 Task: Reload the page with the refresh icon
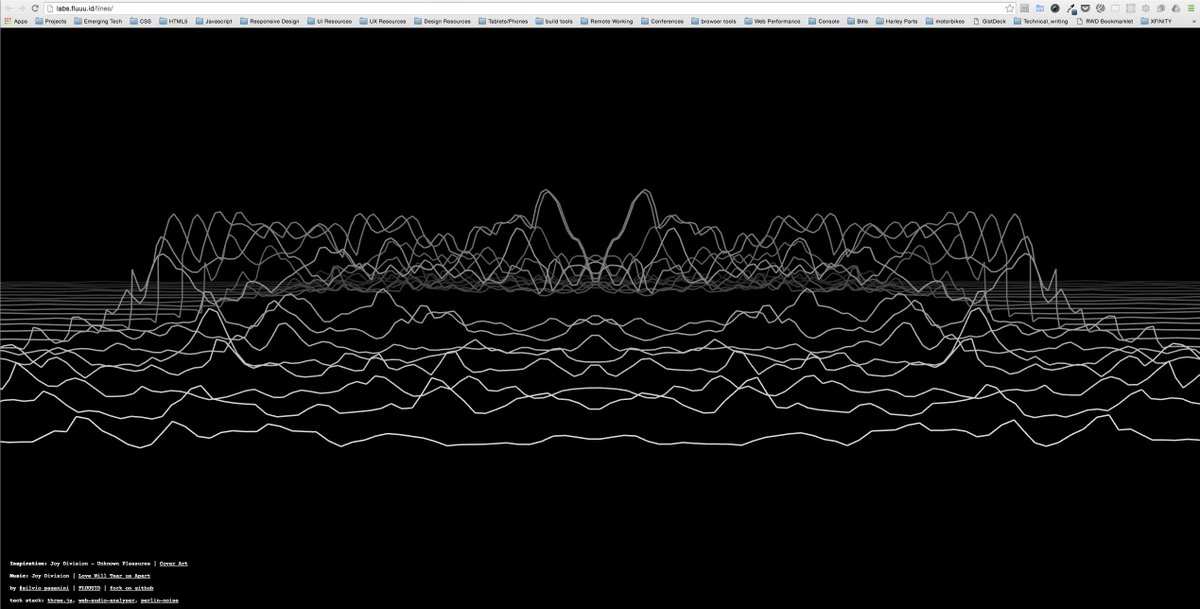(x=36, y=7)
